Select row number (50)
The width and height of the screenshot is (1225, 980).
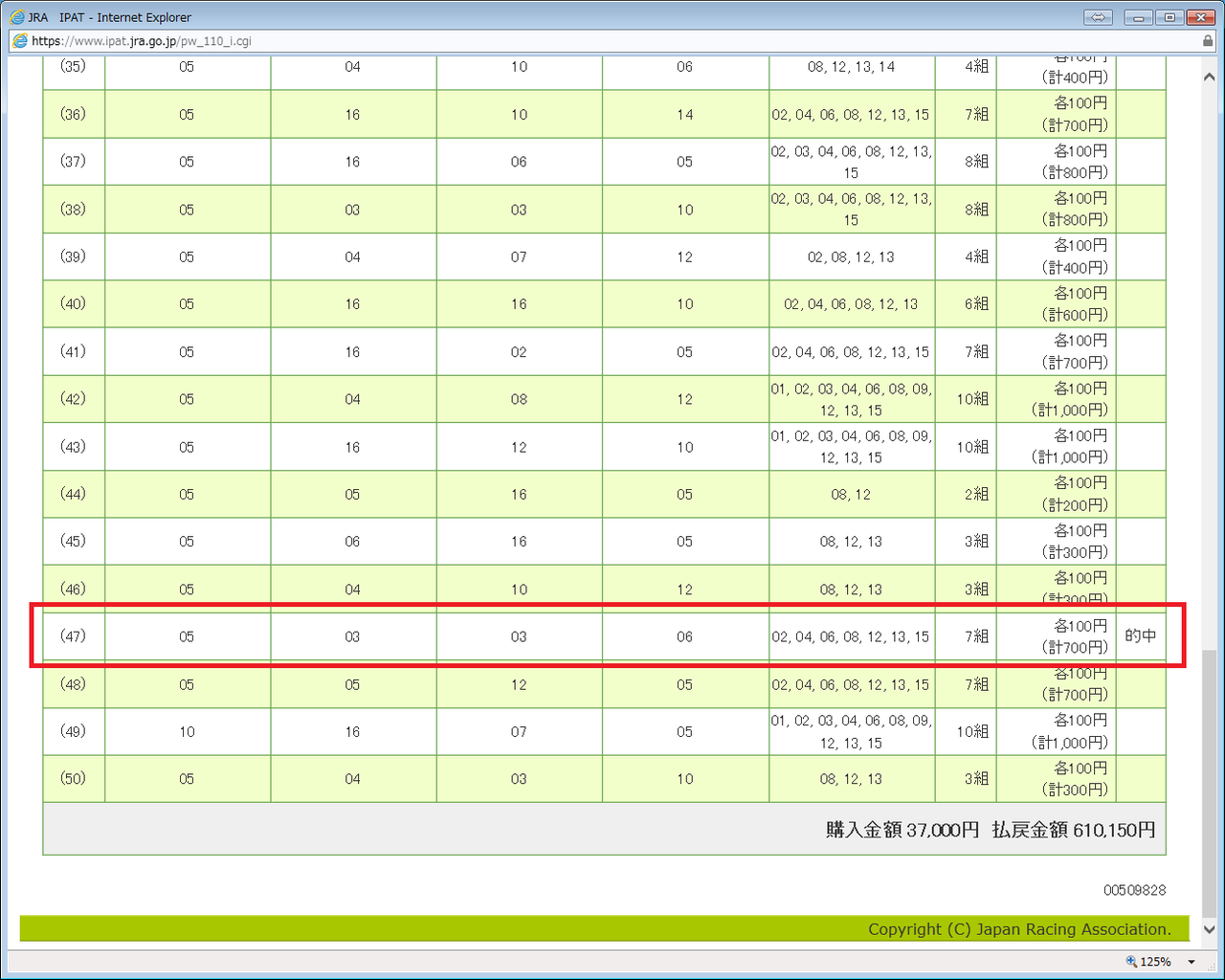coord(74,778)
